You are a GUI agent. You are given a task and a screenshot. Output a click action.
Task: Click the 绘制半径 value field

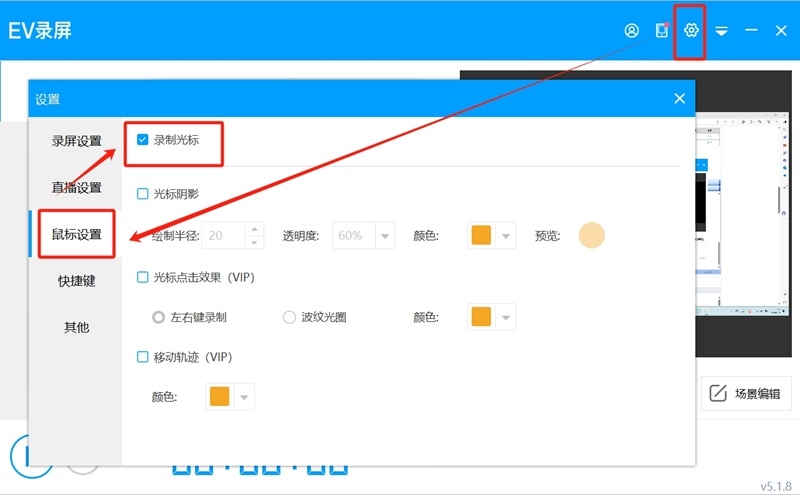pyautogui.click(x=223, y=235)
